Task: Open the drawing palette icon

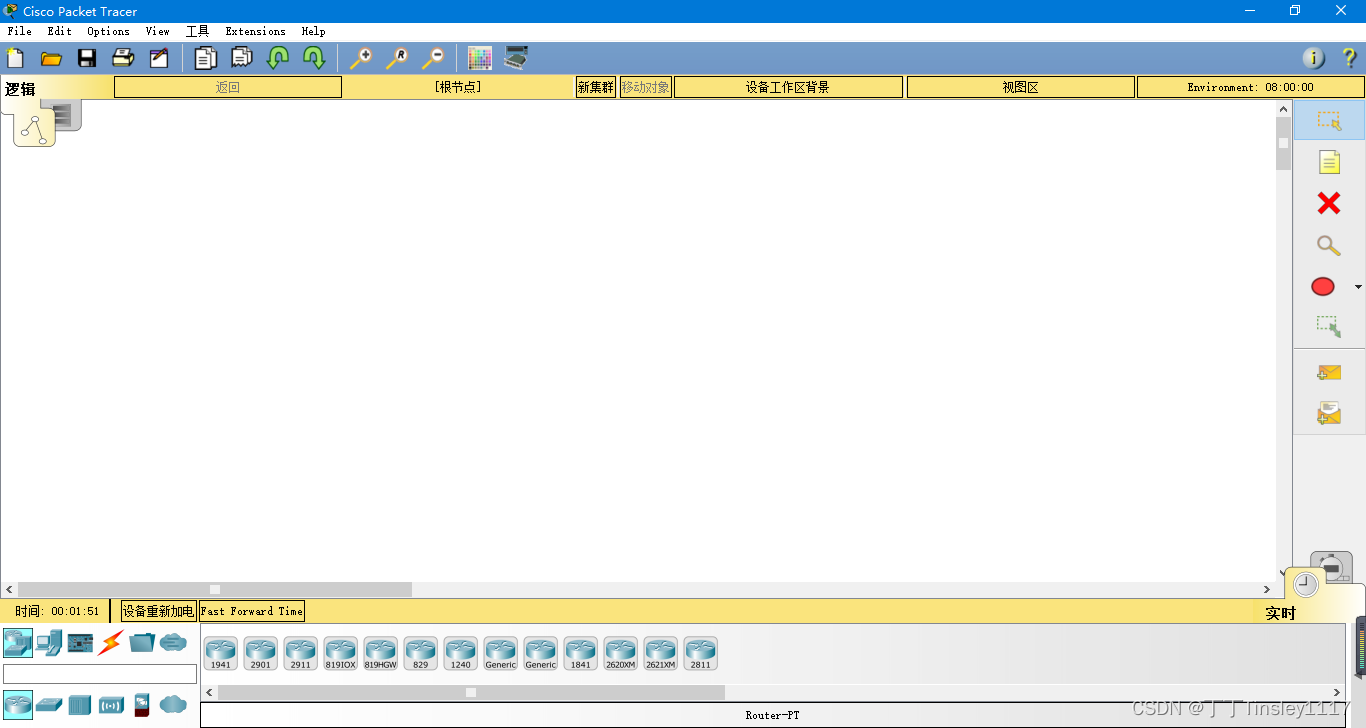Action: click(480, 58)
